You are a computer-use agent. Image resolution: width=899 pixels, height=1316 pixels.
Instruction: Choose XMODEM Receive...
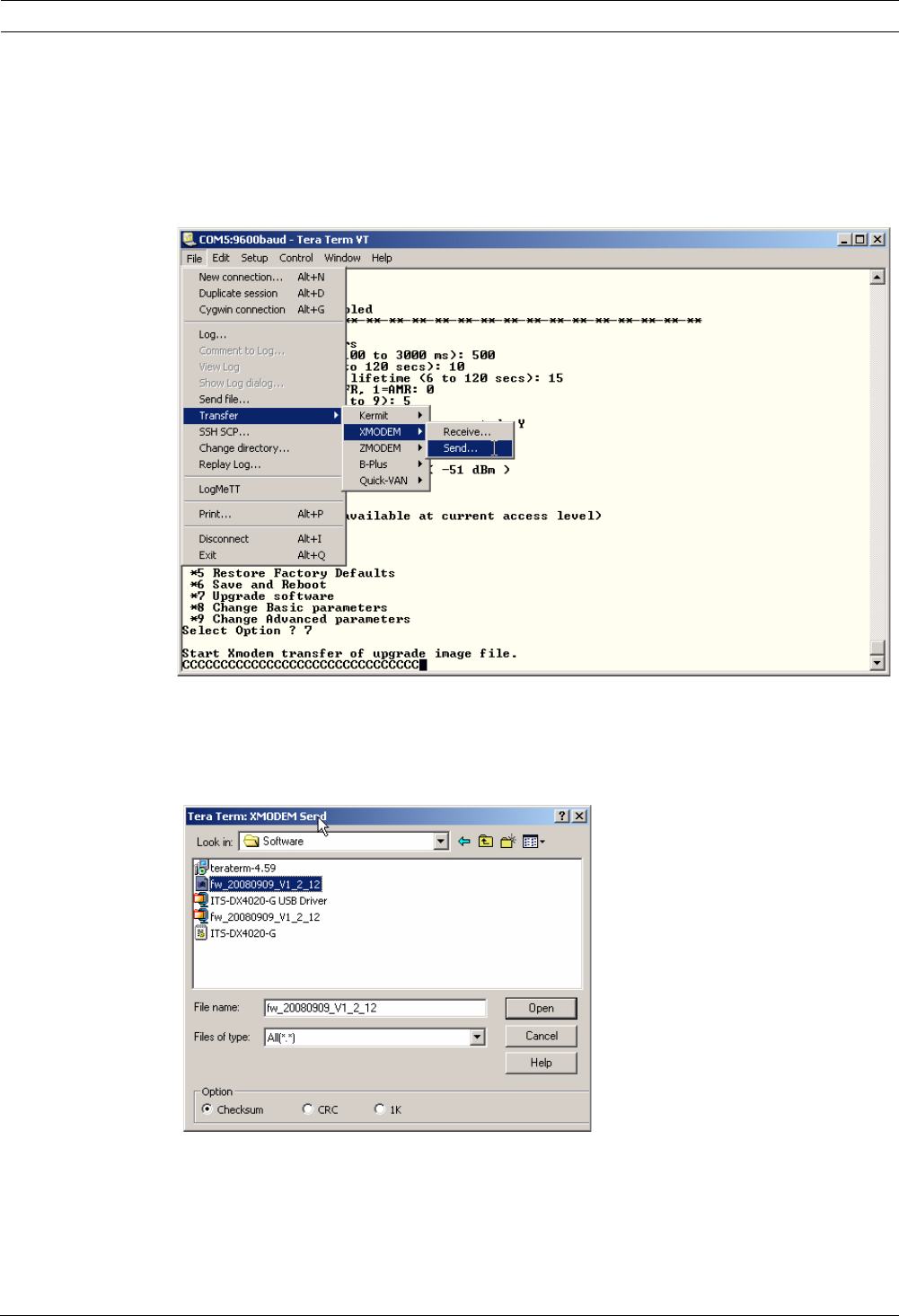coord(471,432)
